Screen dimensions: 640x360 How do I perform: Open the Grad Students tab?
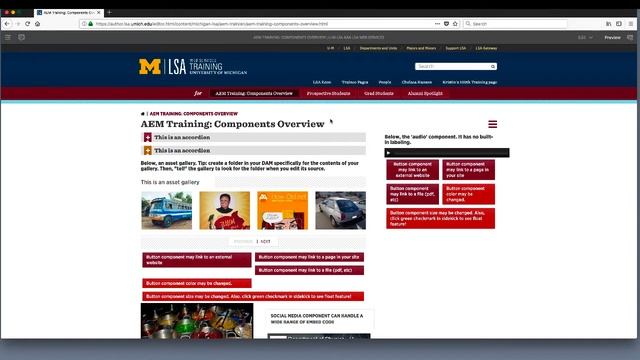[x=379, y=93]
